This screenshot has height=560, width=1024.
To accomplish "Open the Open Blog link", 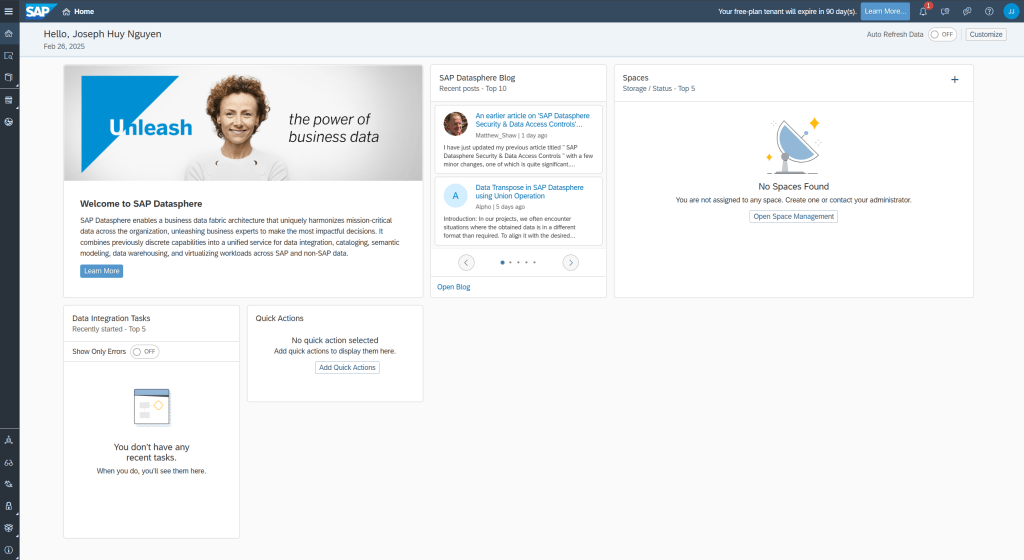I will tap(453, 287).
